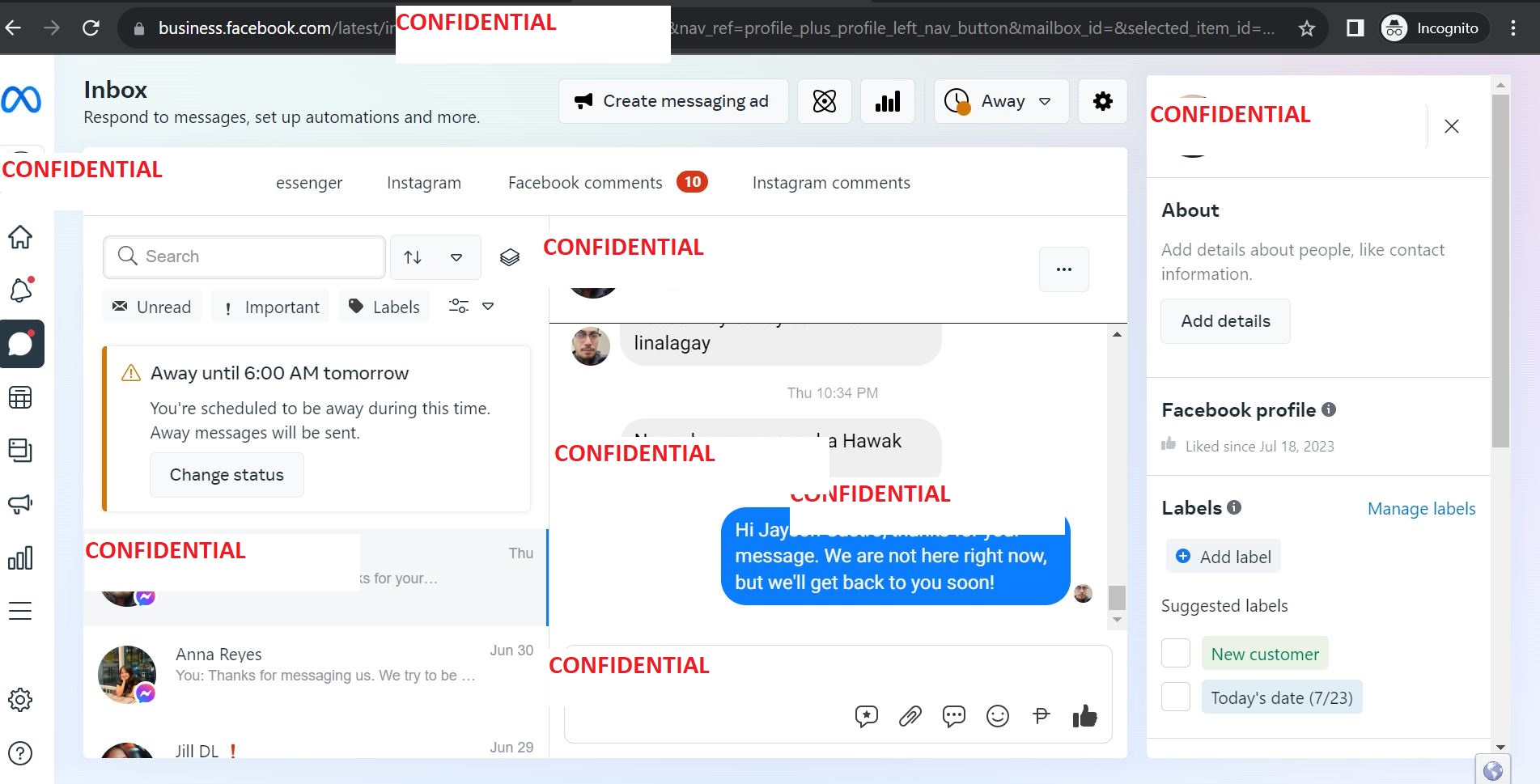Click the peso payment icon in composer
Screen dimensions: 1540x784
[1042, 716]
